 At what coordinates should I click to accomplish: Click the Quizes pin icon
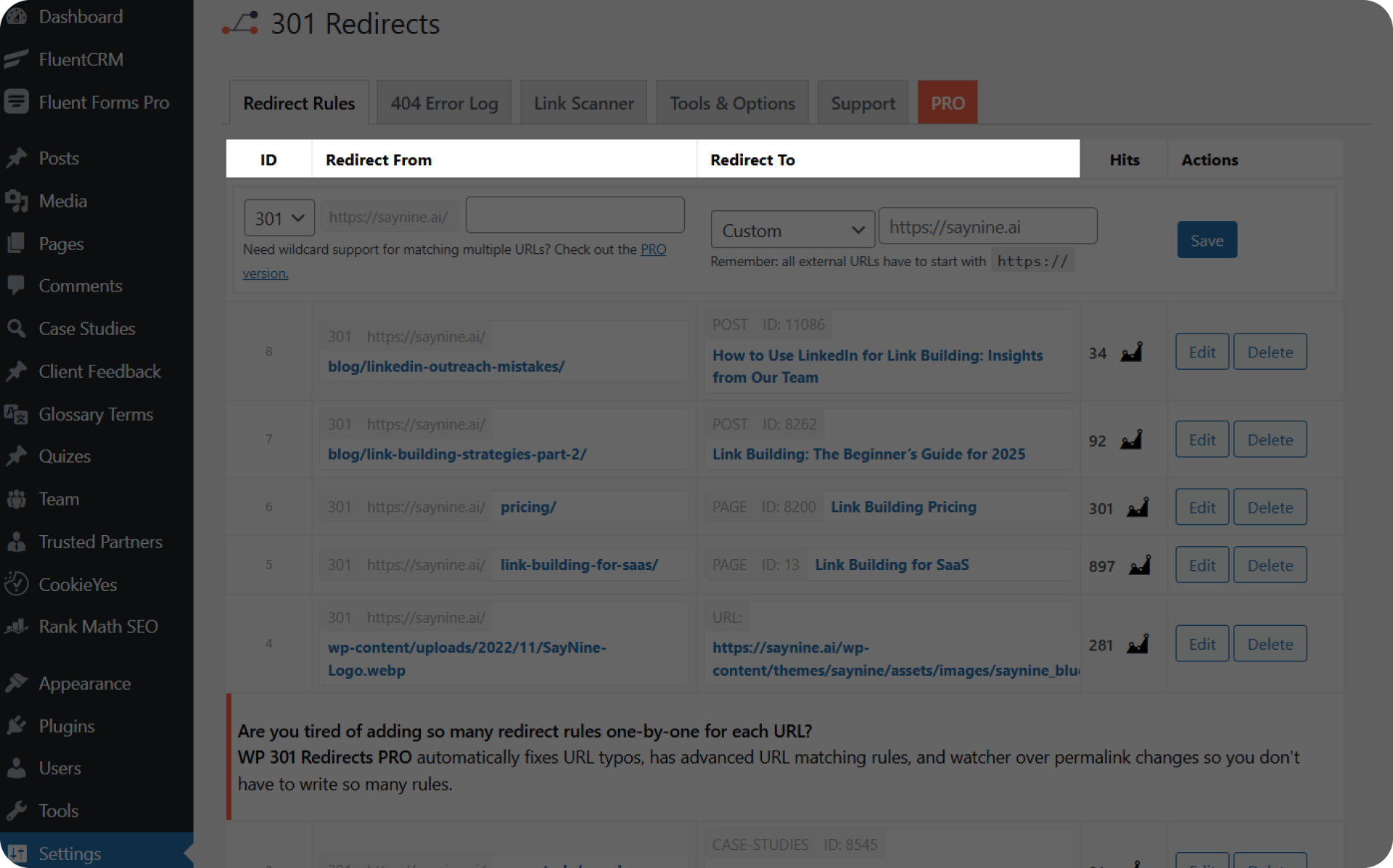click(x=17, y=455)
